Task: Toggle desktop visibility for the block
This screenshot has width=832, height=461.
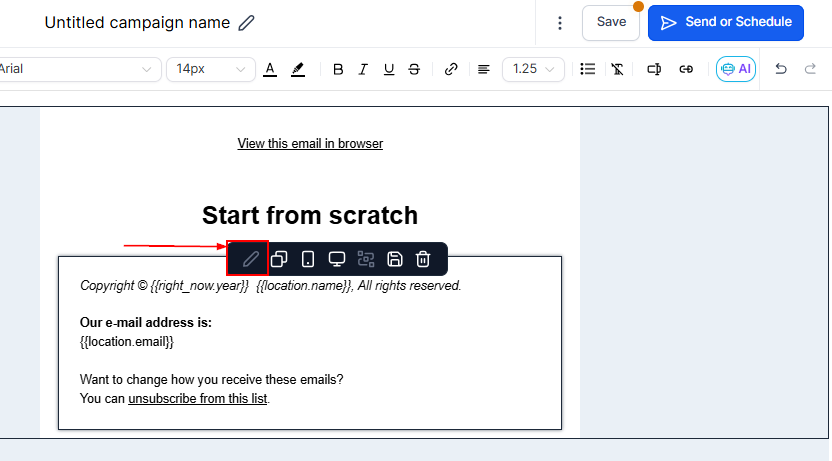Action: click(x=337, y=259)
